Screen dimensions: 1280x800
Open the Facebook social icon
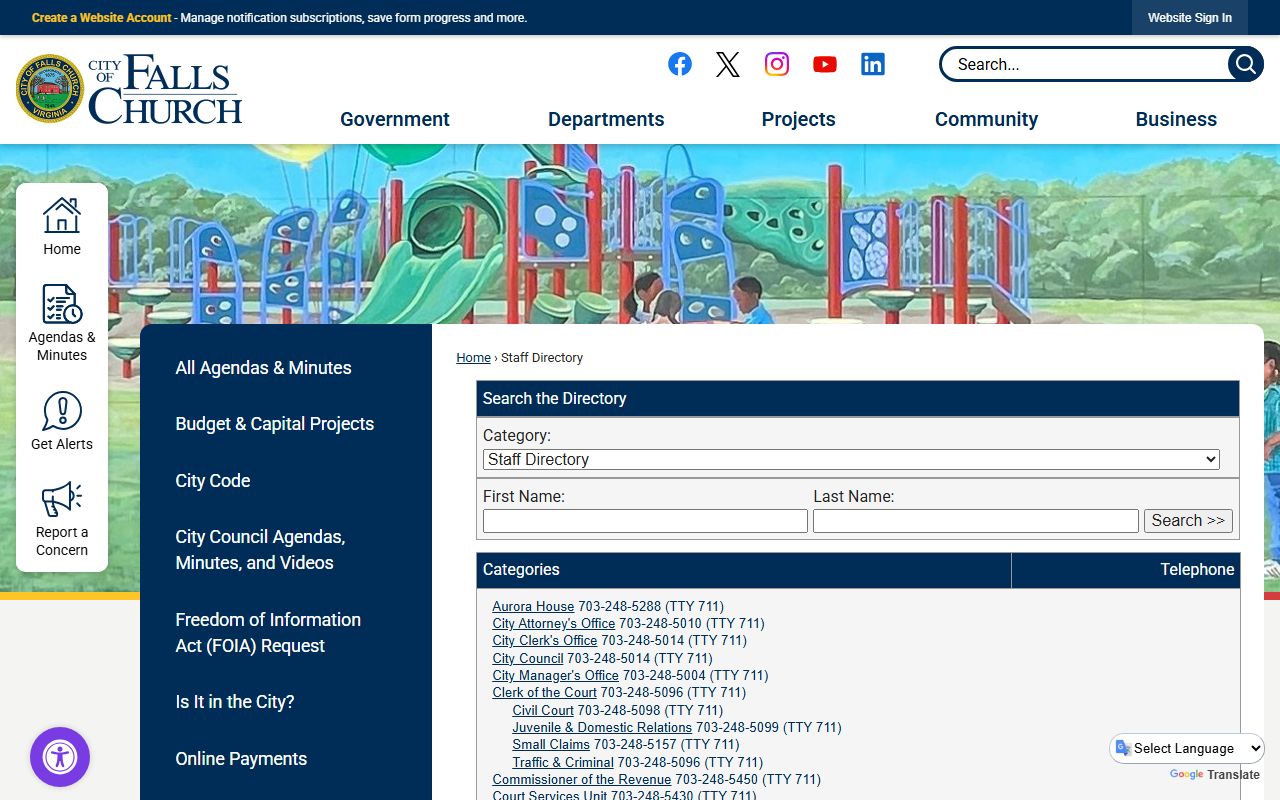tap(680, 64)
